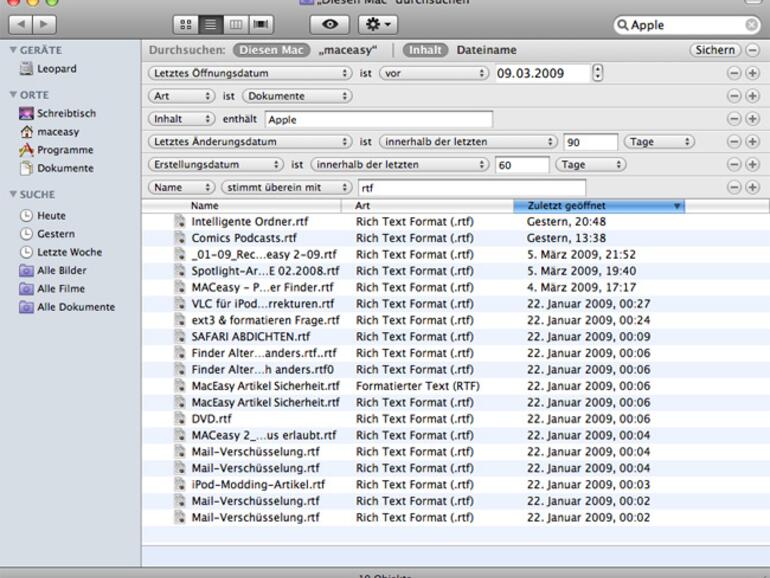This screenshot has height=578, width=770.
Task: Switch search mode to Dateiname
Action: 487,50
